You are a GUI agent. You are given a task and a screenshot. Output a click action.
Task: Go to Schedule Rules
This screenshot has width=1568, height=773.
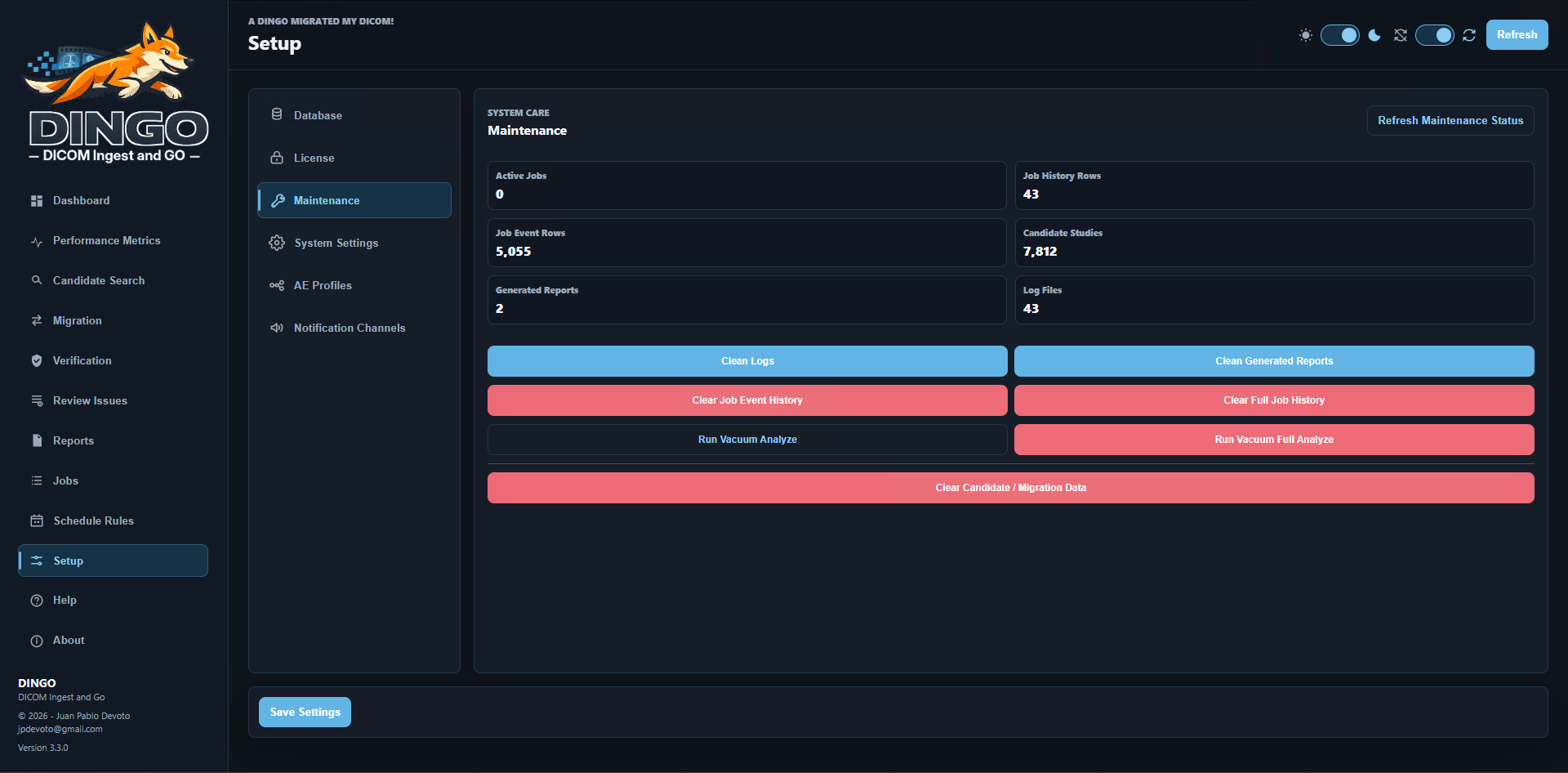(x=113, y=521)
